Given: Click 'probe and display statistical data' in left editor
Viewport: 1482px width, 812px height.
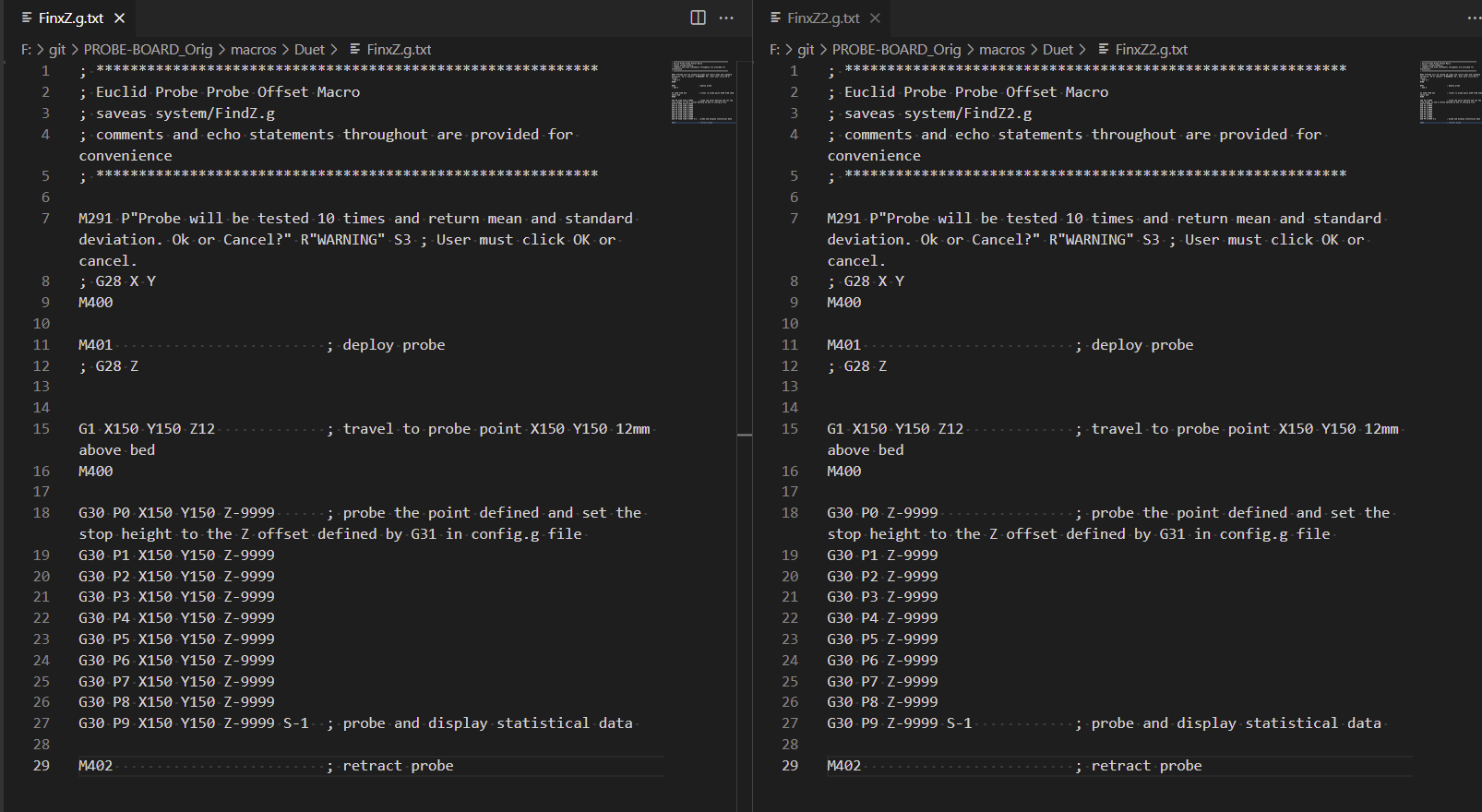Looking at the screenshot, I should point(488,722).
